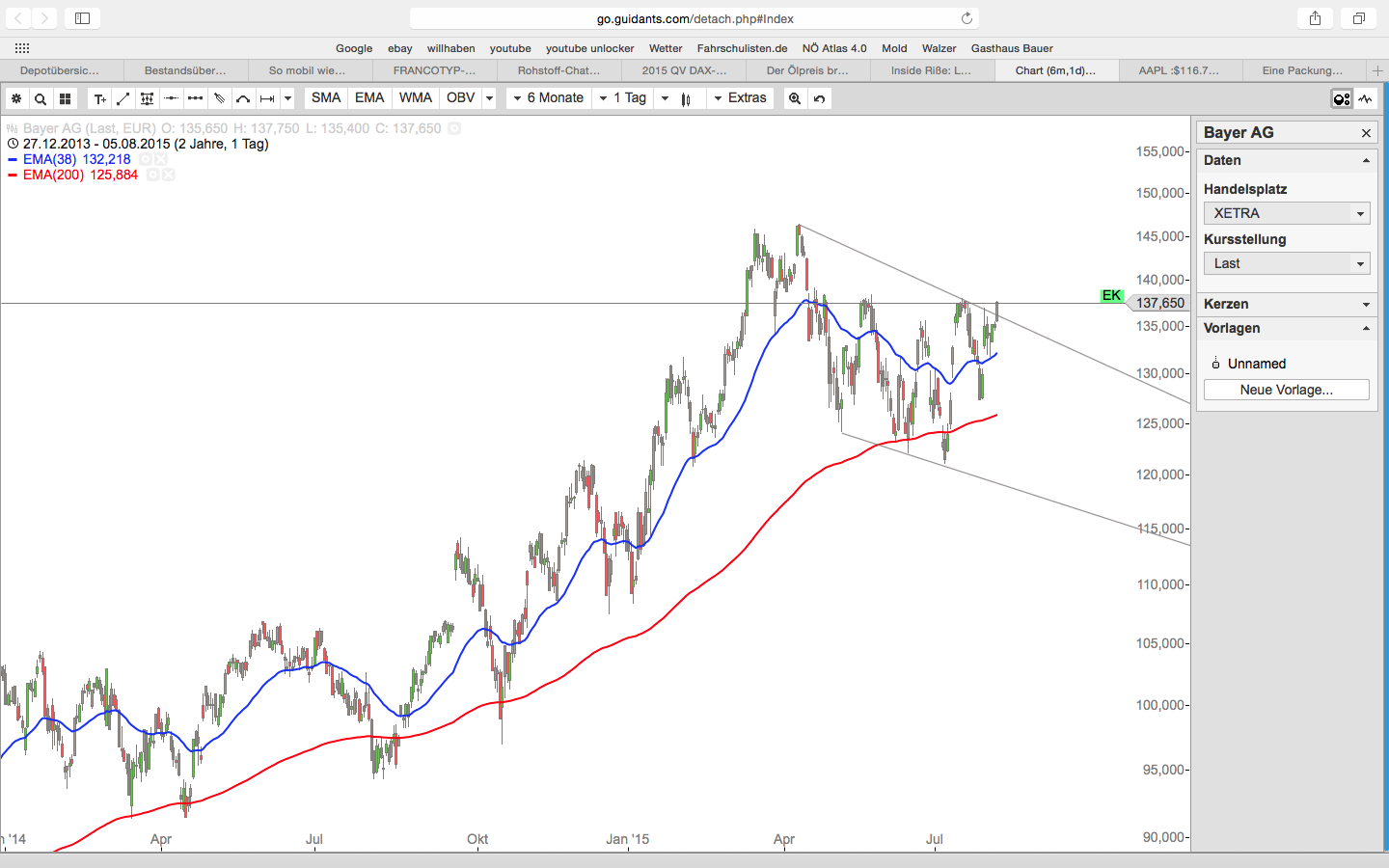Open settings for EMA(38) indicator
The image size is (1389, 868).
coord(145,159)
